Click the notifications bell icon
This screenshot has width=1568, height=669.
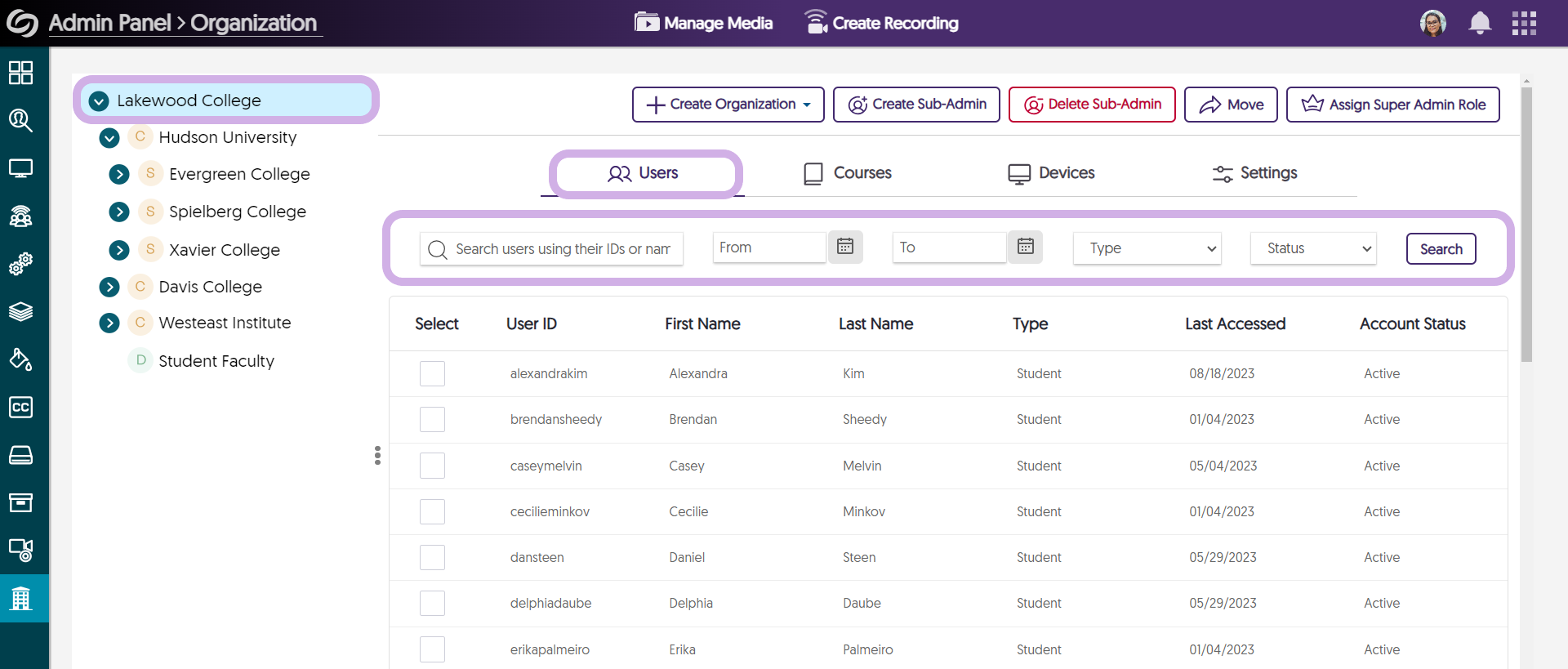[x=1479, y=23]
